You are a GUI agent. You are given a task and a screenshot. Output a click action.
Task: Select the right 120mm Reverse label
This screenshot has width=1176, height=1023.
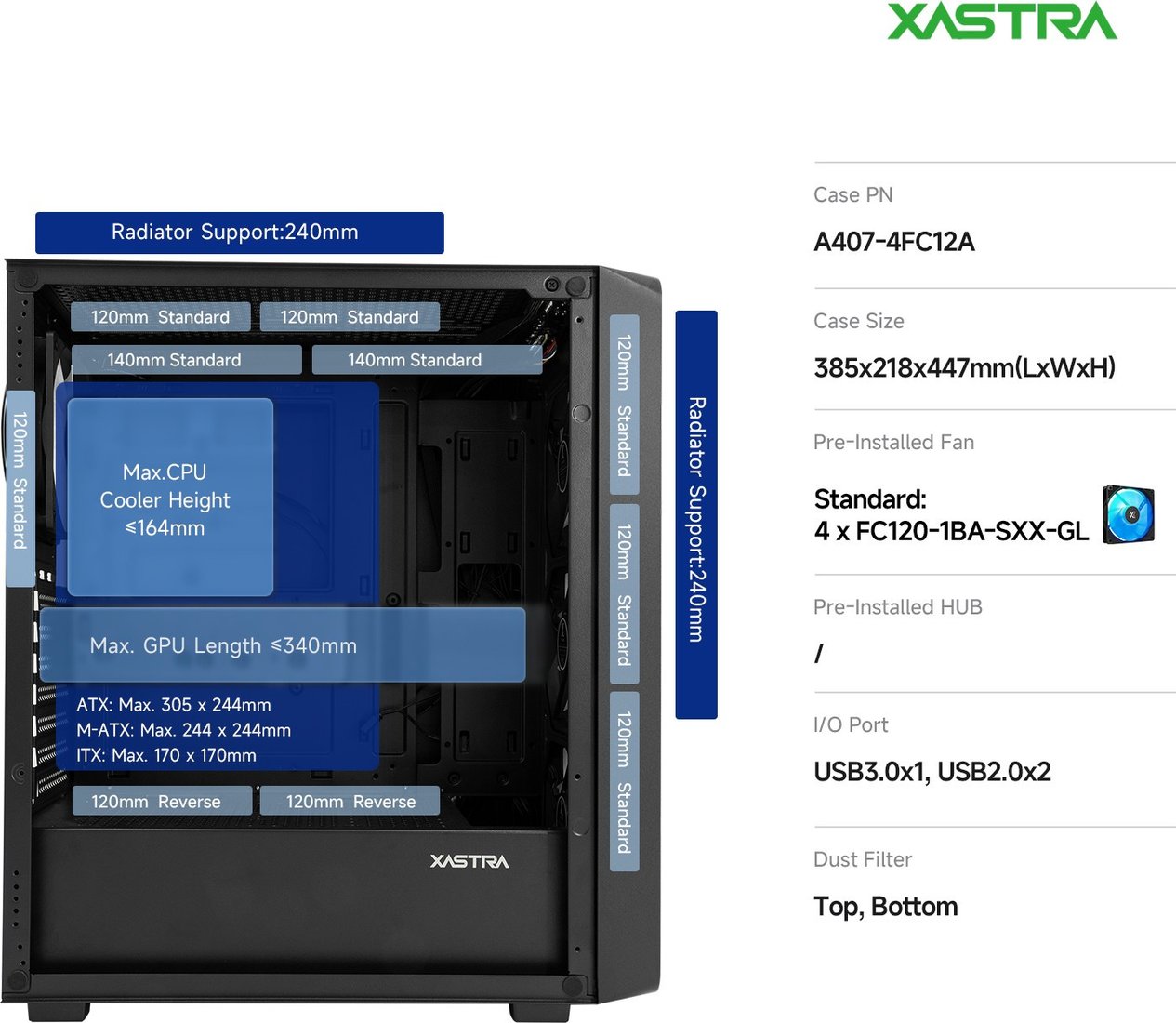pos(350,801)
